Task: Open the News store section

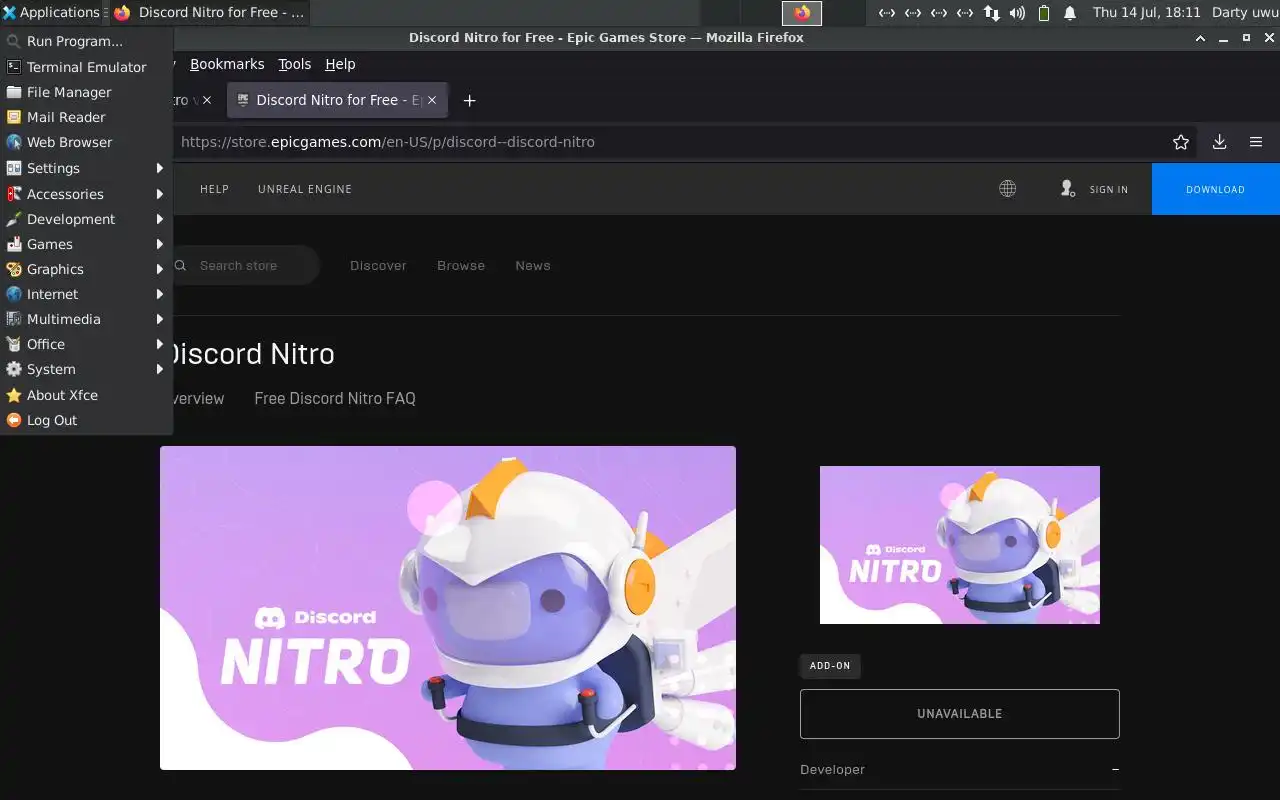Action: point(533,265)
